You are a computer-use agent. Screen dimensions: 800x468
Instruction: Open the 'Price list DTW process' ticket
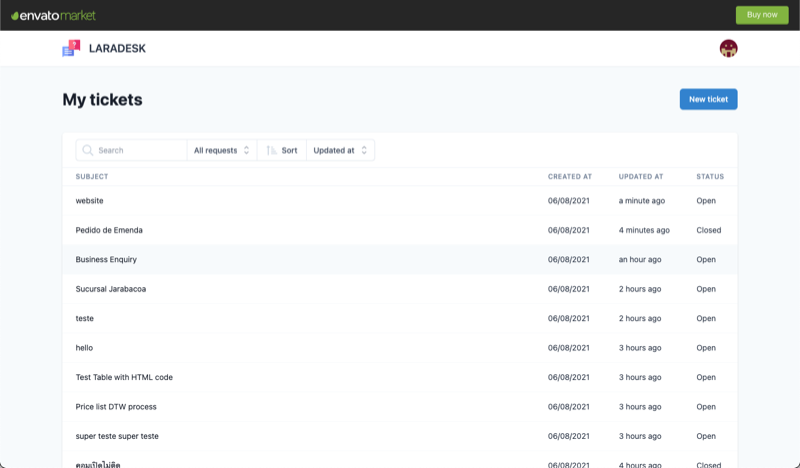pyautogui.click(x=116, y=407)
